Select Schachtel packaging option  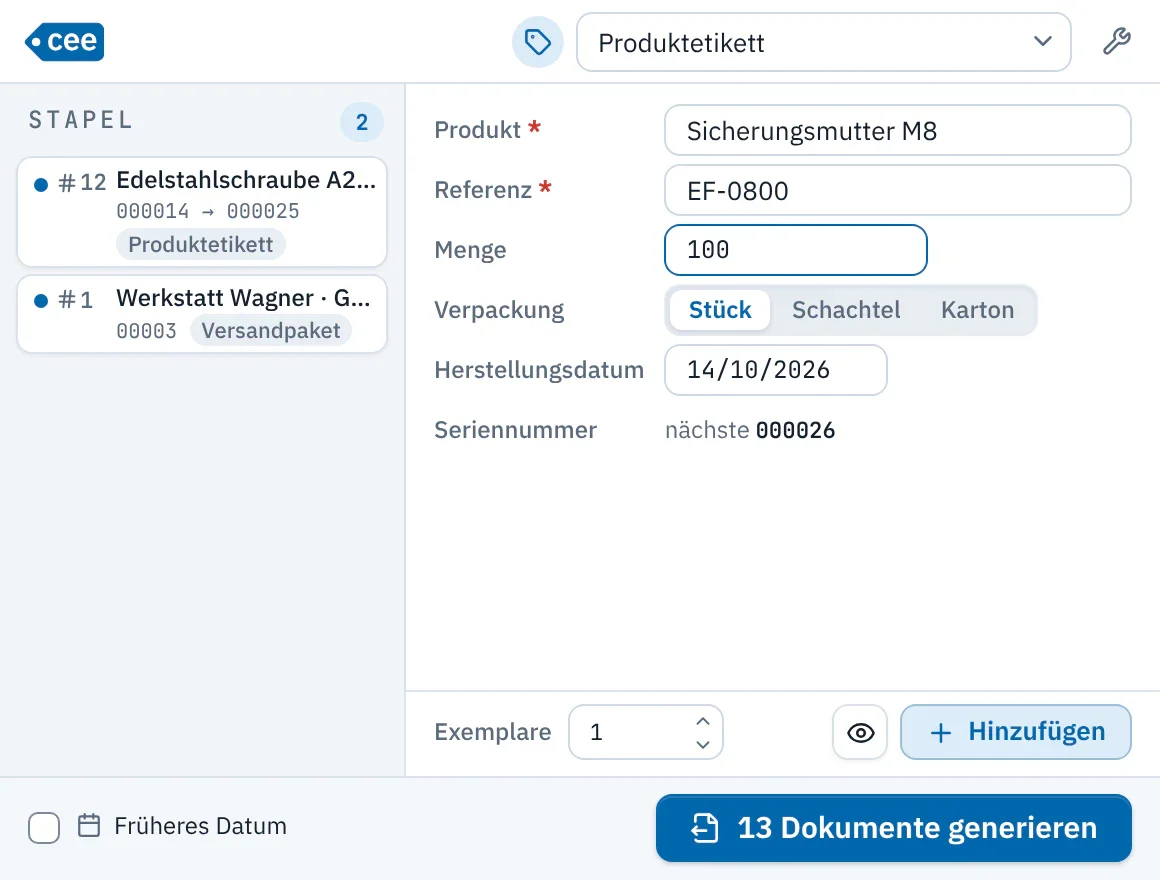(846, 310)
